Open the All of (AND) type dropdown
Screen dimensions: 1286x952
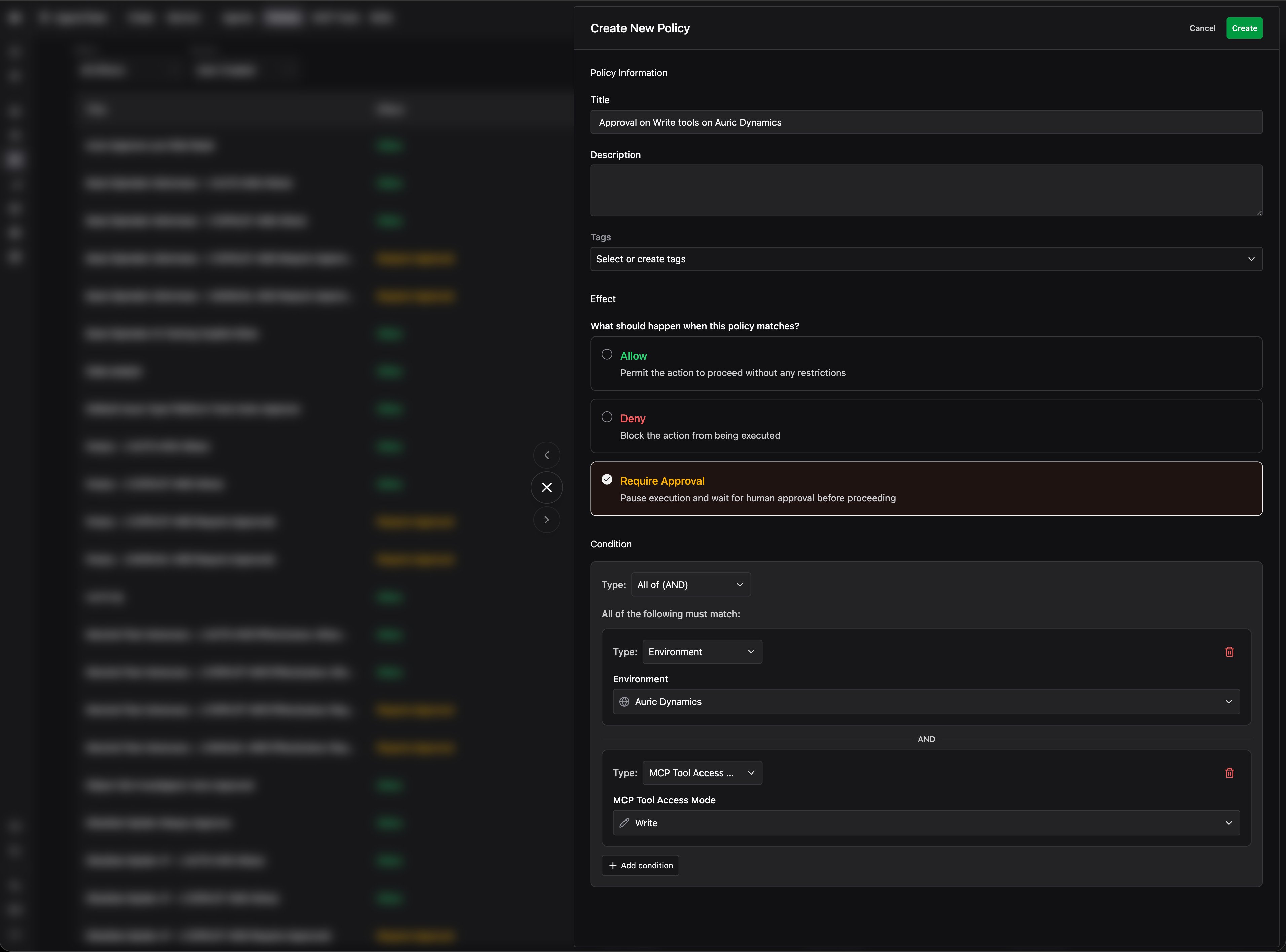tap(690, 584)
